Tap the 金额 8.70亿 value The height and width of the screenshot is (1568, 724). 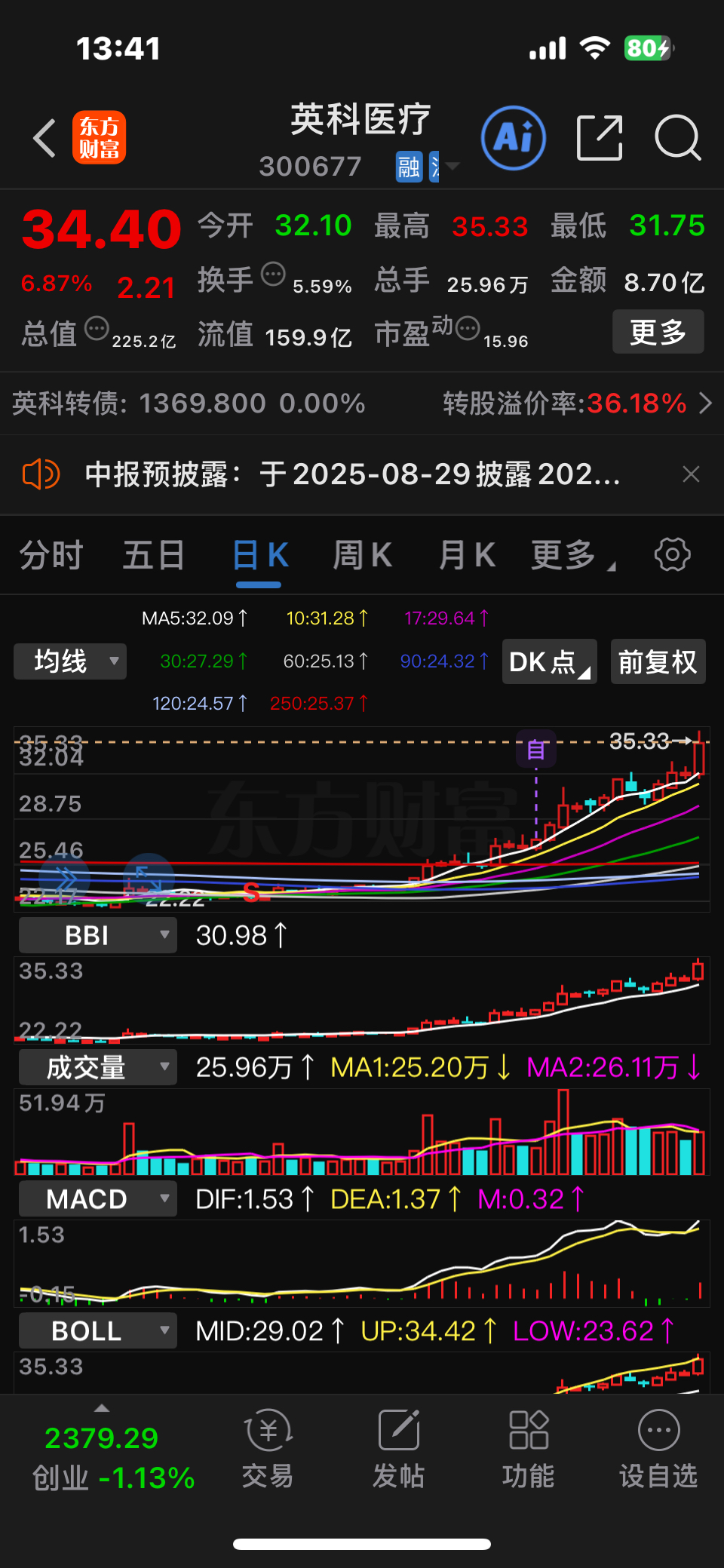664,282
